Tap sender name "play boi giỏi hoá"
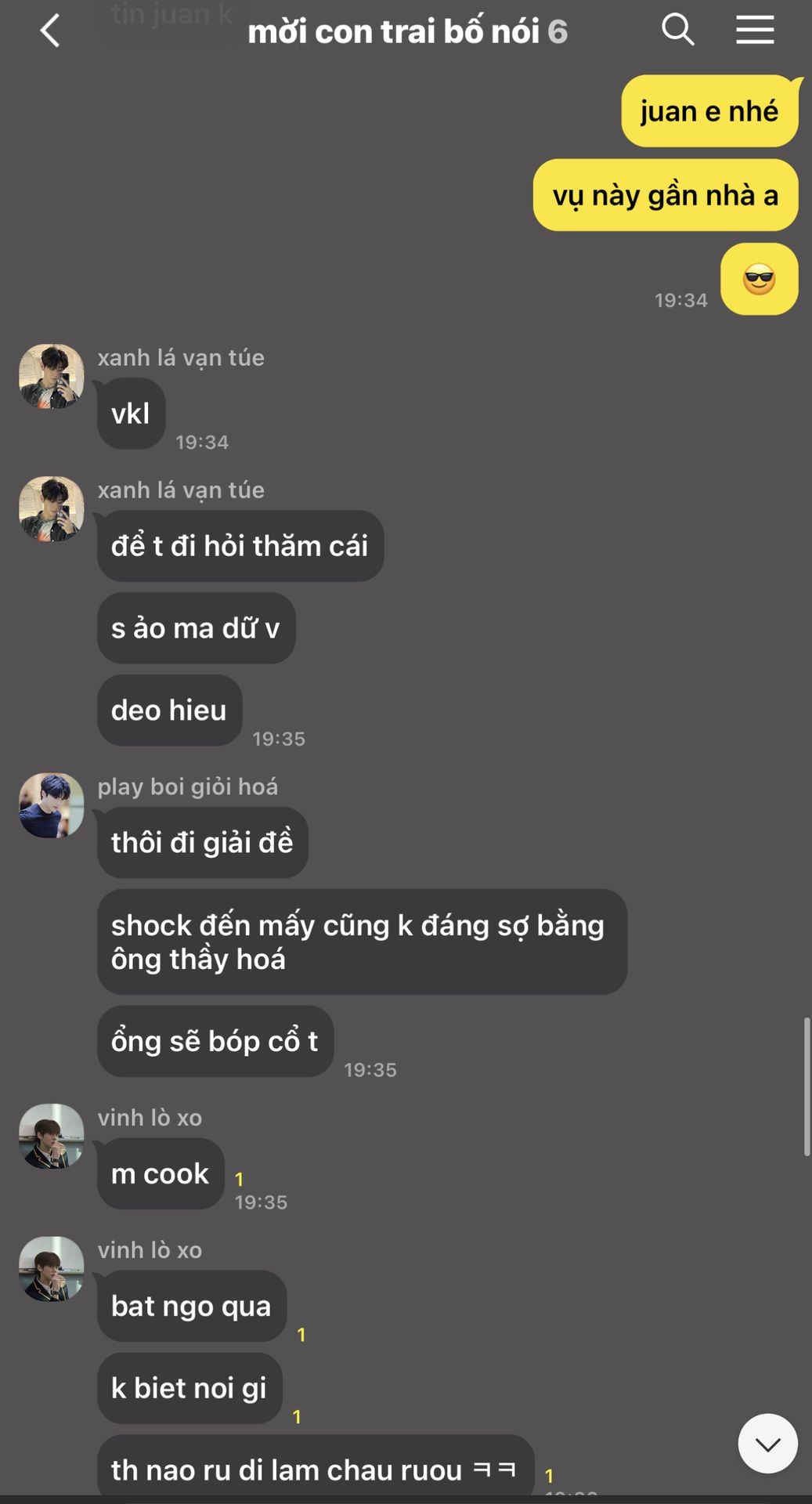This screenshot has height=1504, width=812. 188,786
